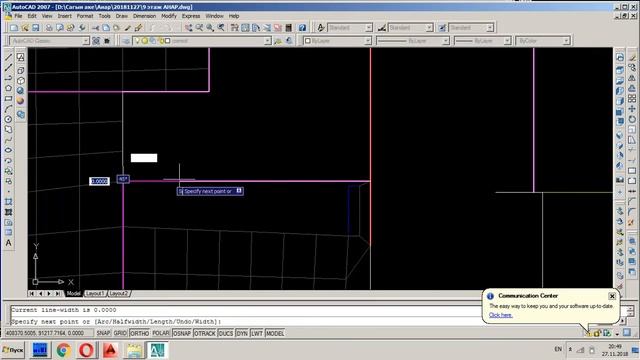
Task: Toggle LWT lineweight display
Action: point(257,333)
